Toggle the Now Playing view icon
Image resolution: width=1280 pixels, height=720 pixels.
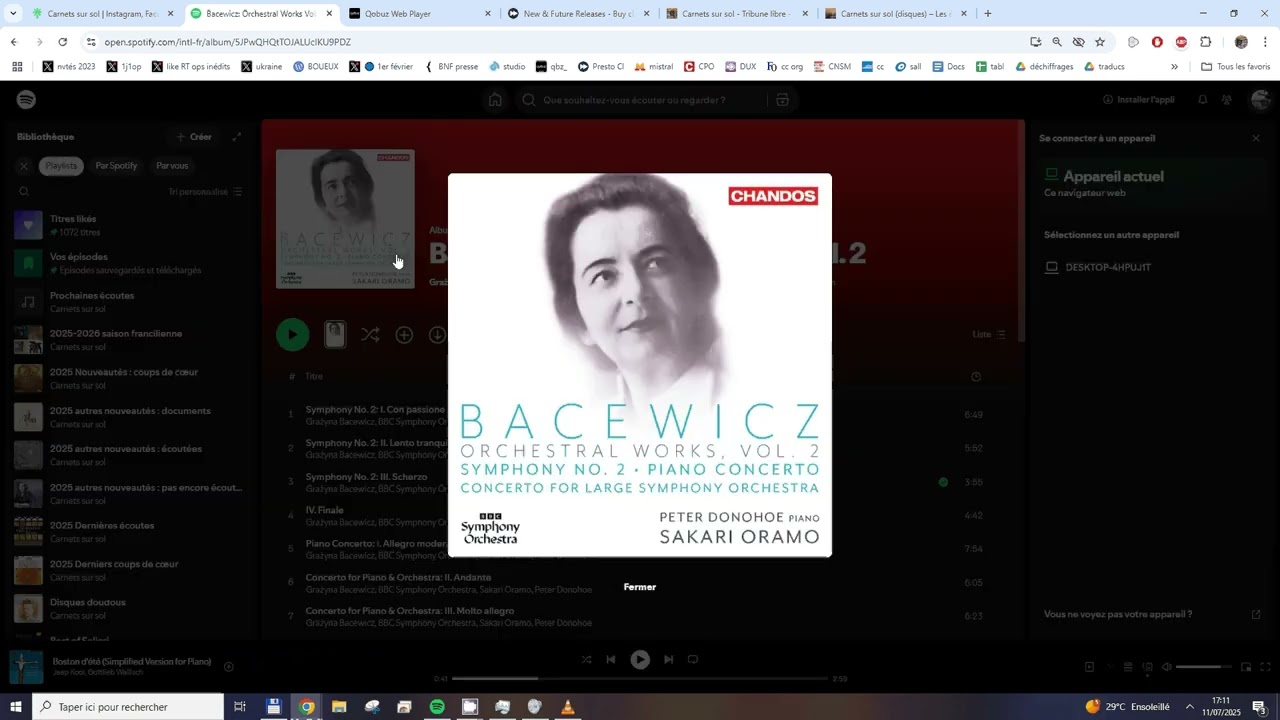1089,667
